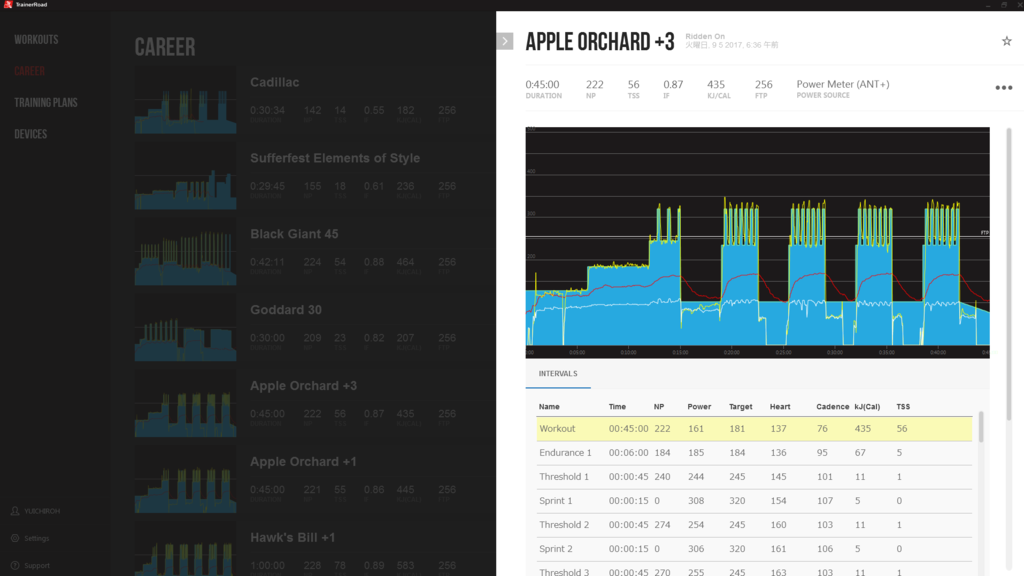
Task: Open Devices in the sidebar
Action: coord(31,134)
